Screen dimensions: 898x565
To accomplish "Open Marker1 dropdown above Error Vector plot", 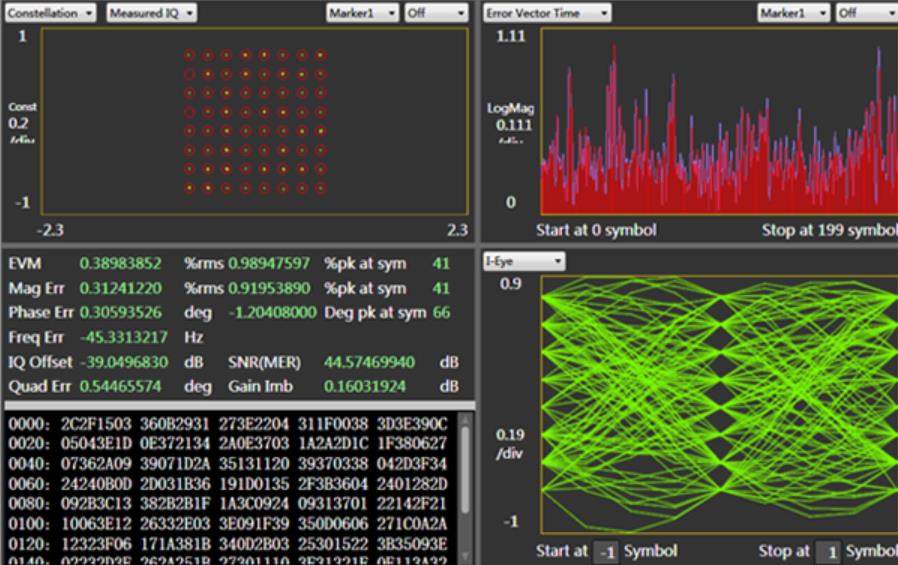I will tap(794, 12).
